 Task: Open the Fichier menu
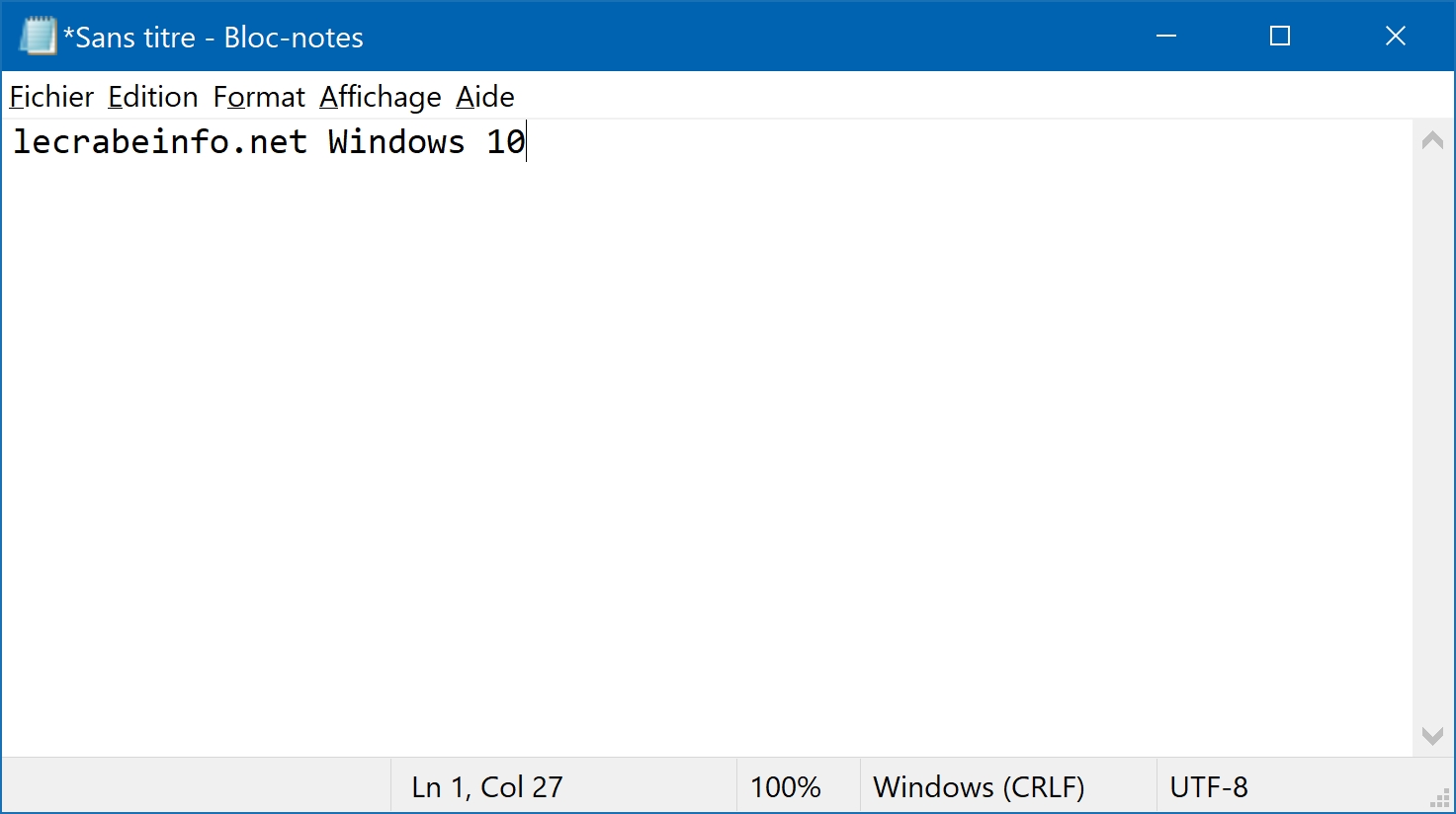tap(51, 97)
